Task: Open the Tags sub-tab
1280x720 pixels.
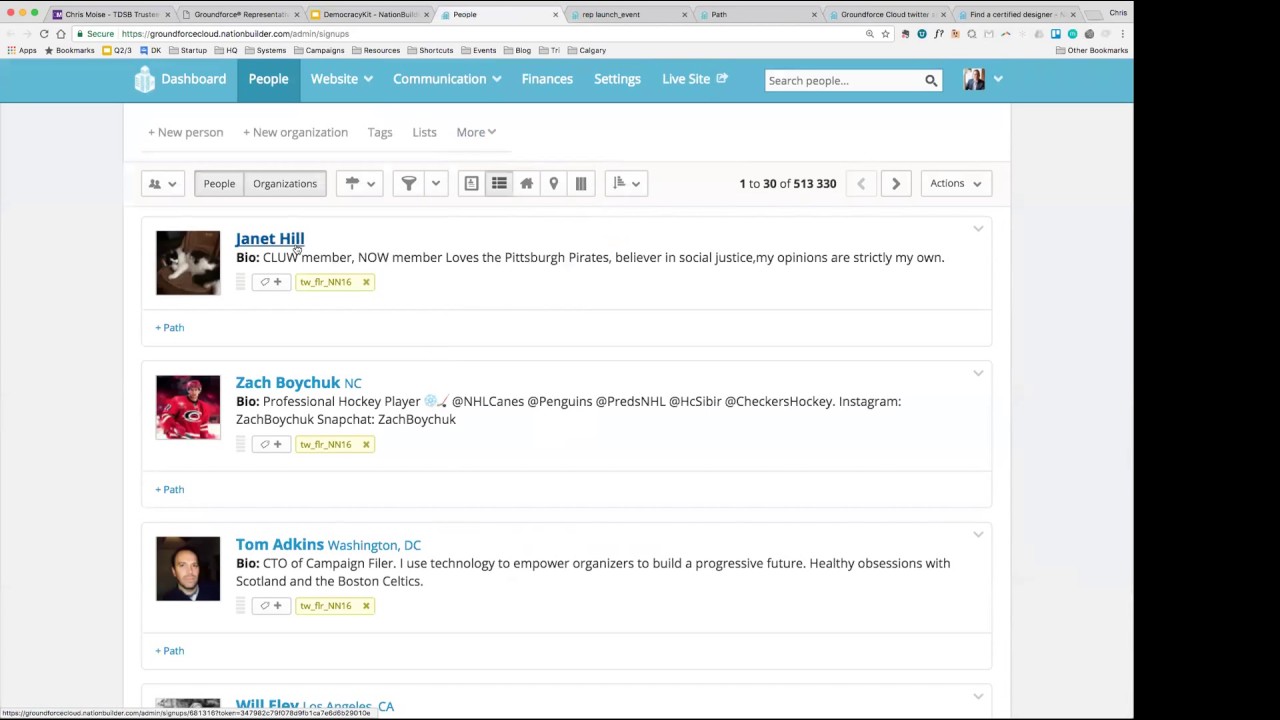Action: 380,132
